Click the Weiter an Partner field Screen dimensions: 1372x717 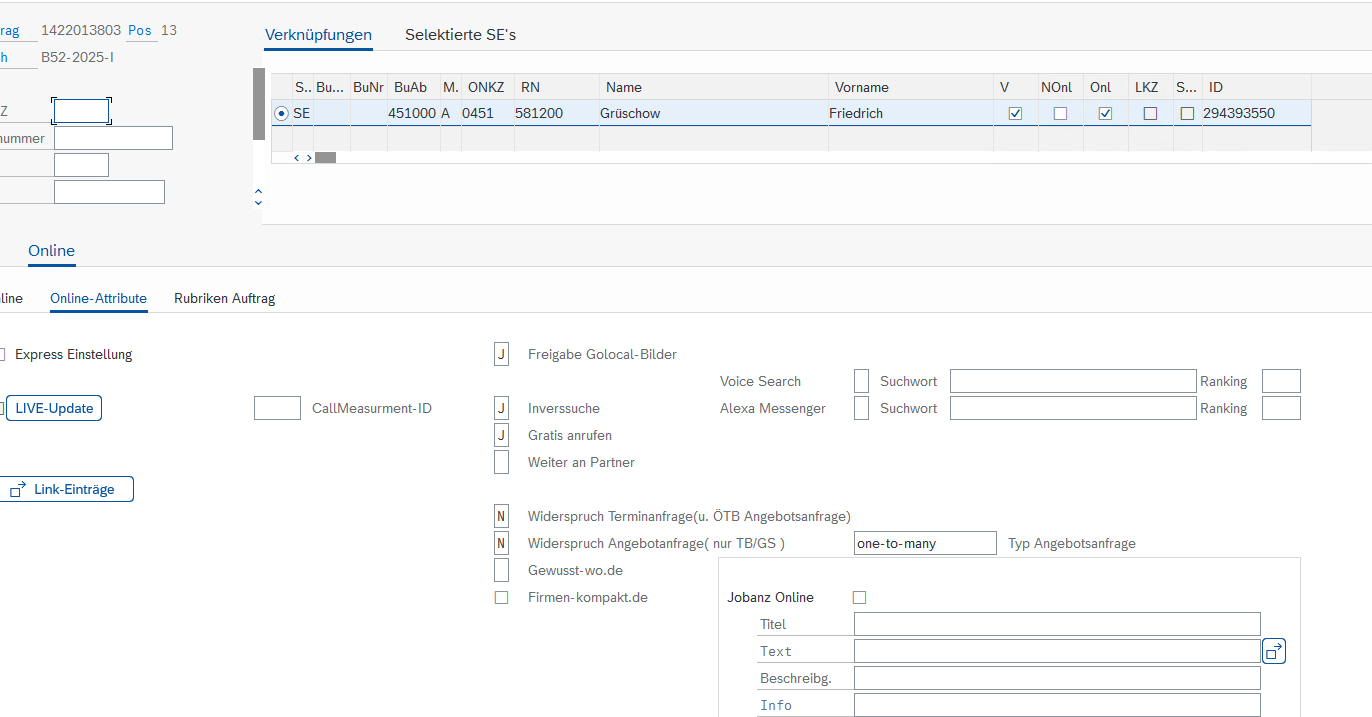pyautogui.click(x=501, y=462)
